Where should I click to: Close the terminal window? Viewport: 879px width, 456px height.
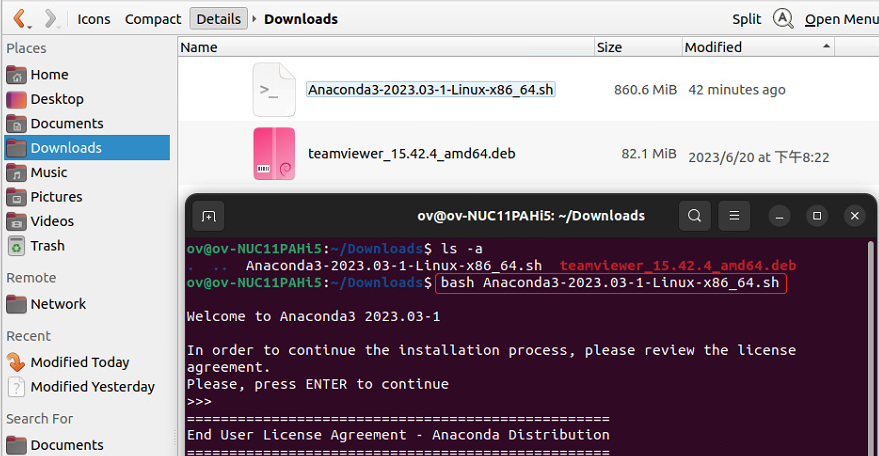854,216
